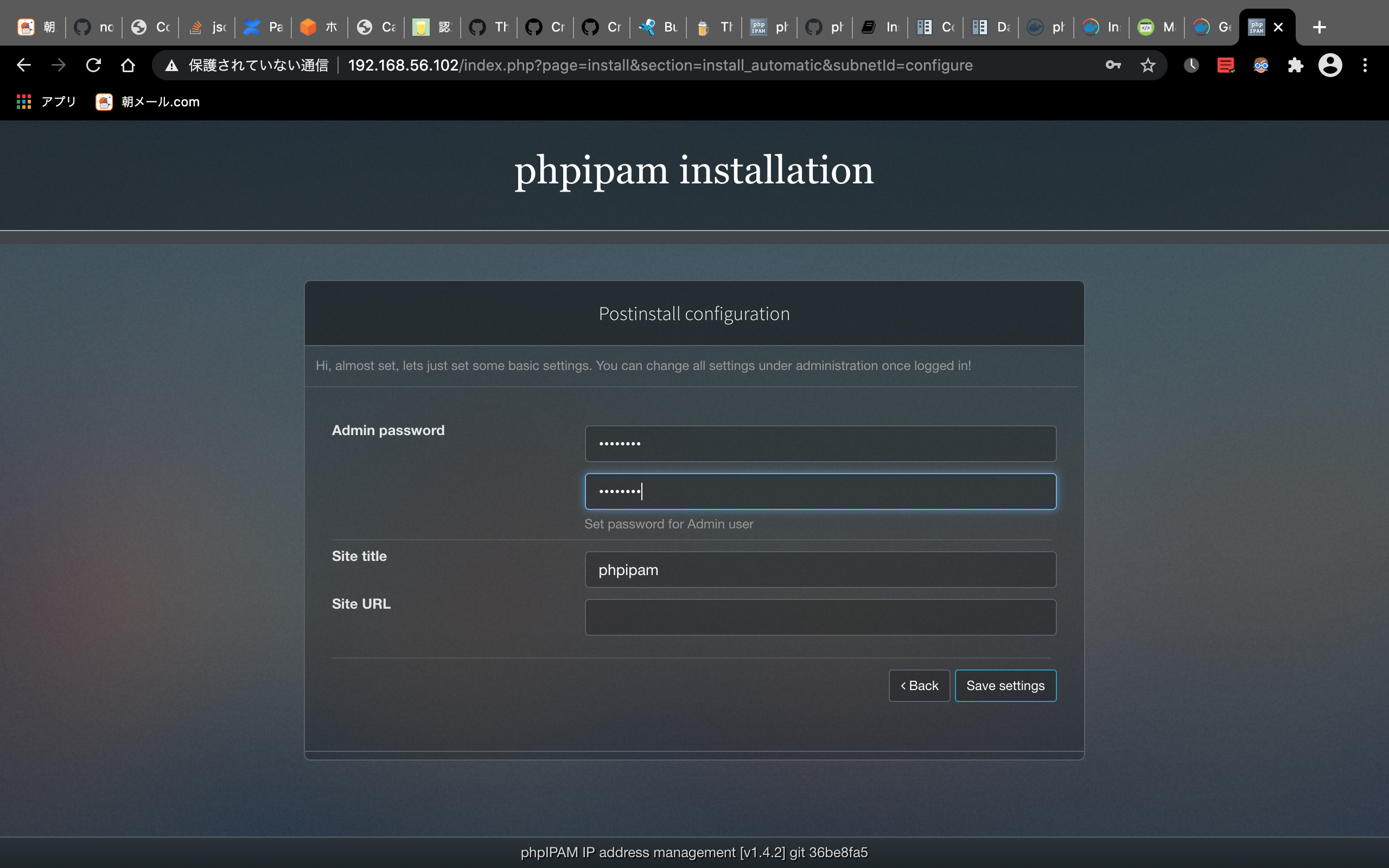
Task: Click the 'Site title' label
Action: tap(359, 556)
